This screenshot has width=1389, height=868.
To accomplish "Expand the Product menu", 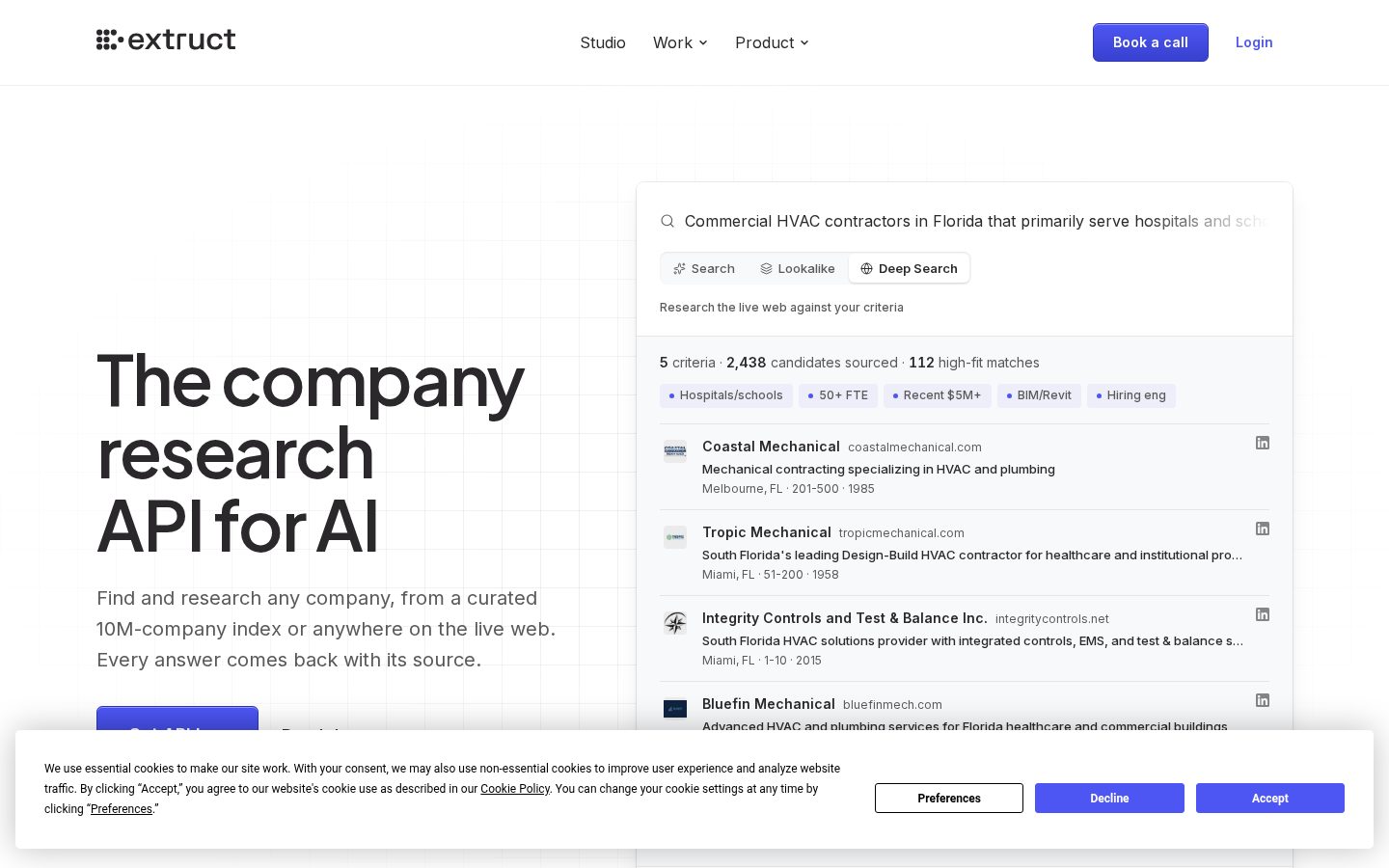I will click(772, 42).
